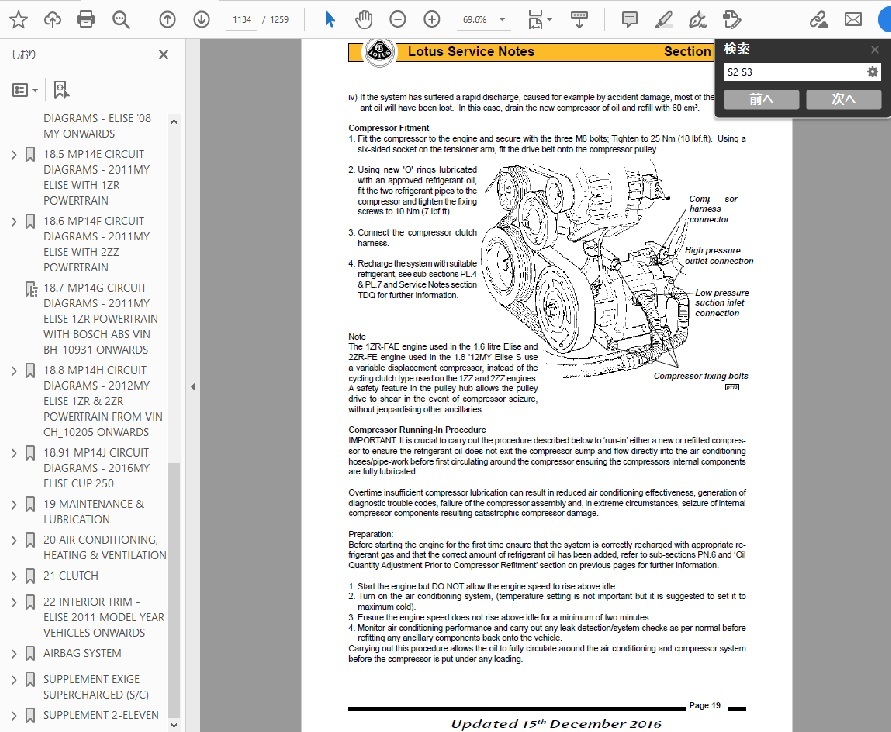
Task: Click the 18.7 MP14G bookmark page icon
Action: 31,289
